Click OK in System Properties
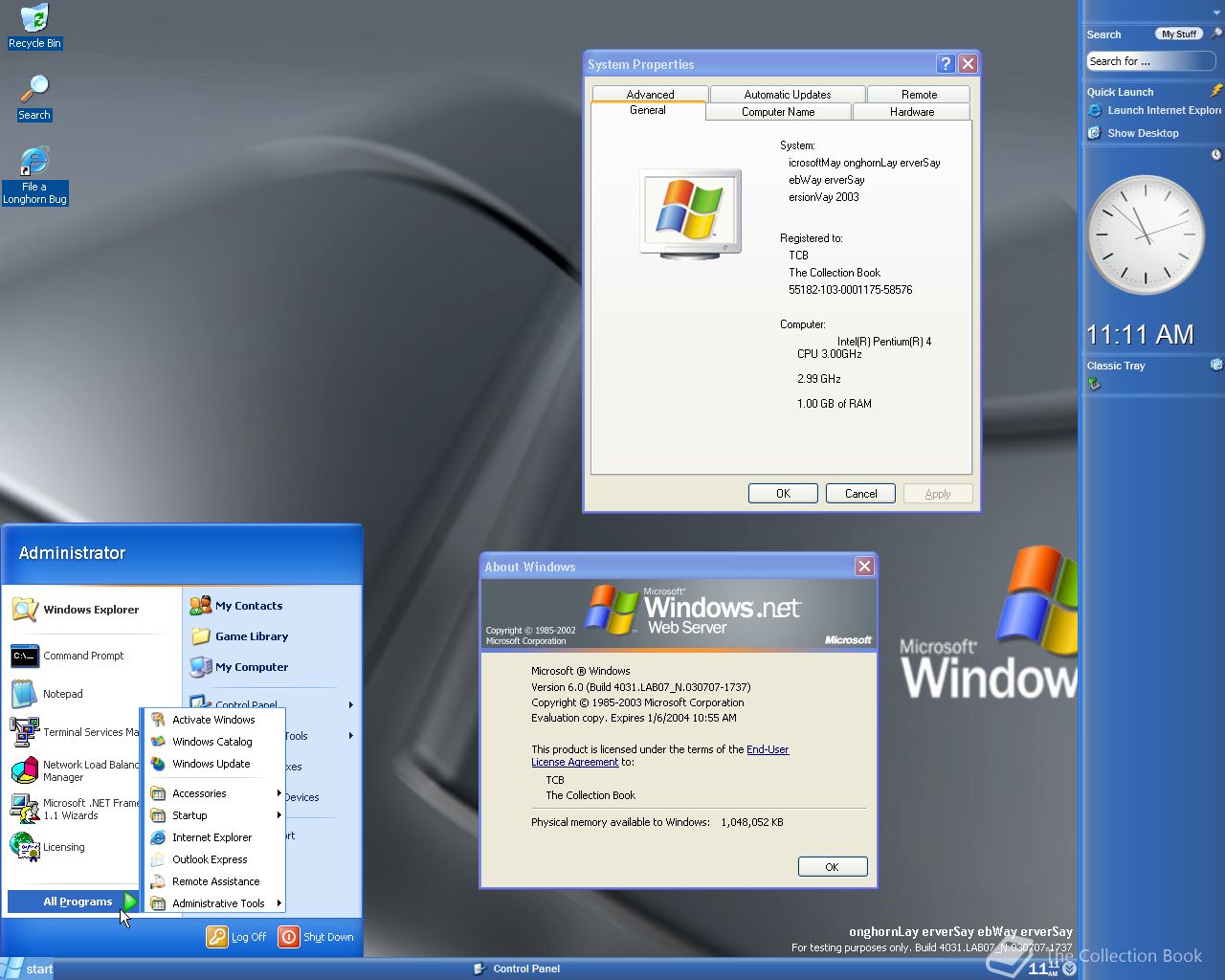 [783, 494]
